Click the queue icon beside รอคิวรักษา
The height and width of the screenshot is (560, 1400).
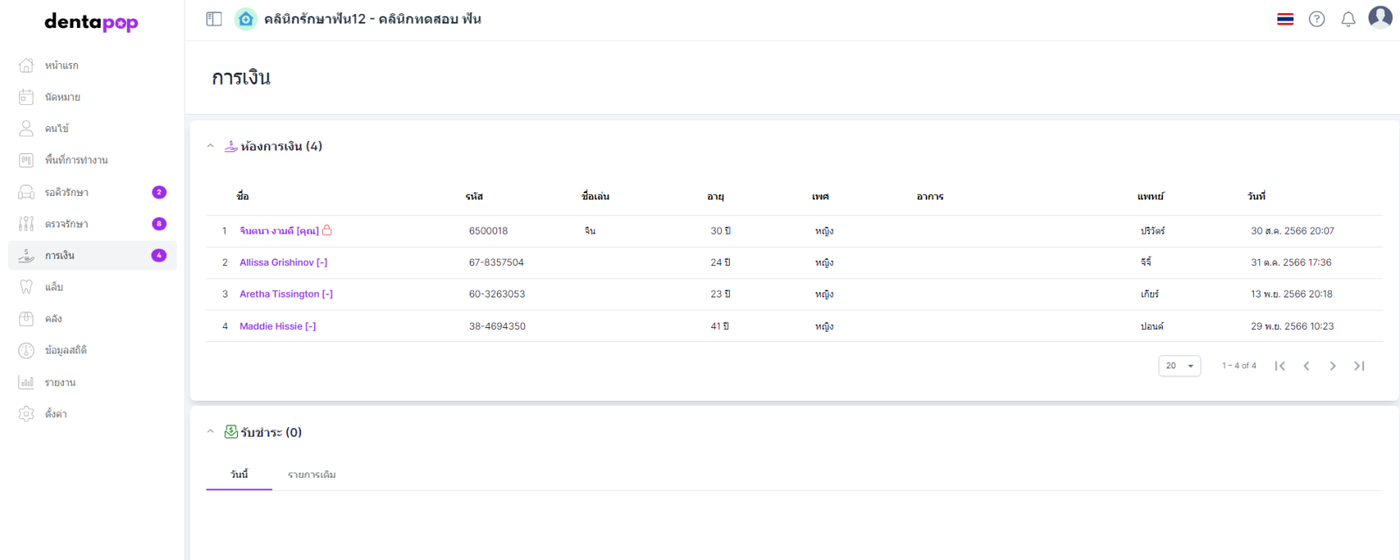point(27,192)
